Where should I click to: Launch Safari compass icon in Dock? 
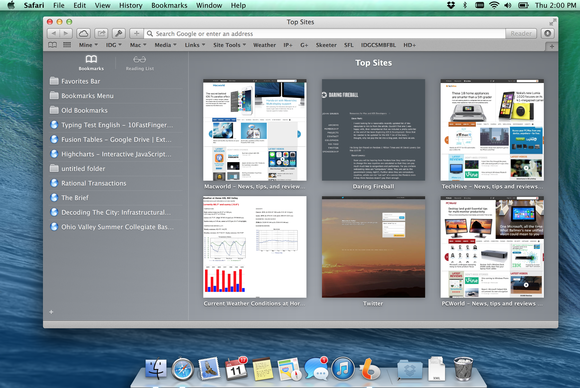(x=182, y=368)
